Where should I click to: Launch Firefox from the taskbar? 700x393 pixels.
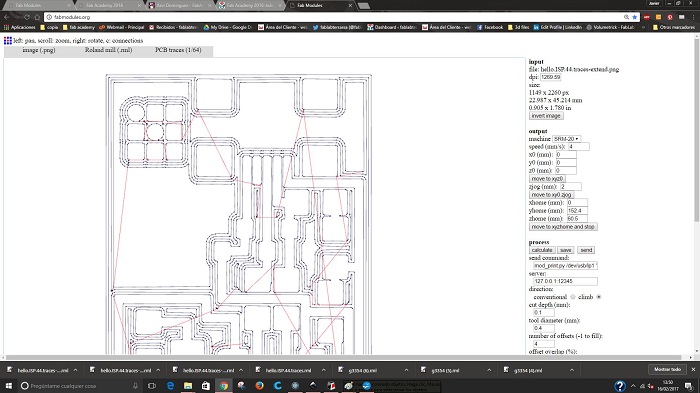259,385
